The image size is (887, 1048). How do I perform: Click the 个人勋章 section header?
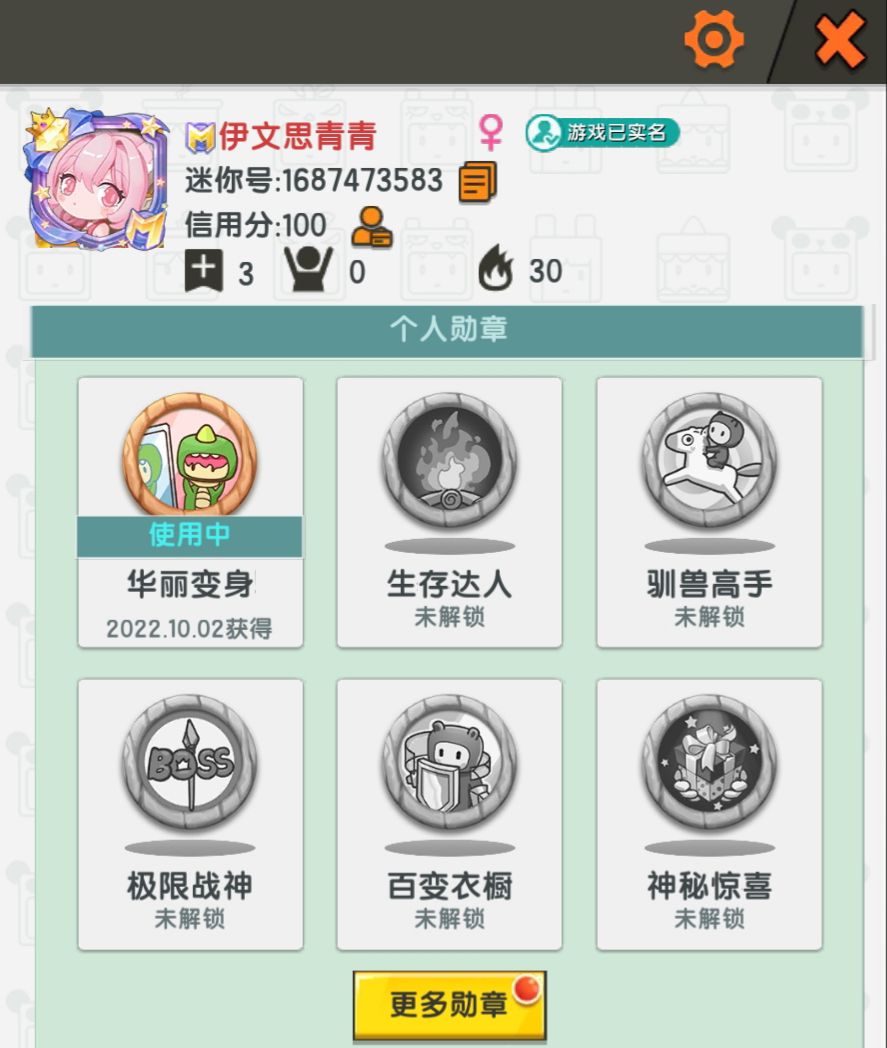(448, 331)
